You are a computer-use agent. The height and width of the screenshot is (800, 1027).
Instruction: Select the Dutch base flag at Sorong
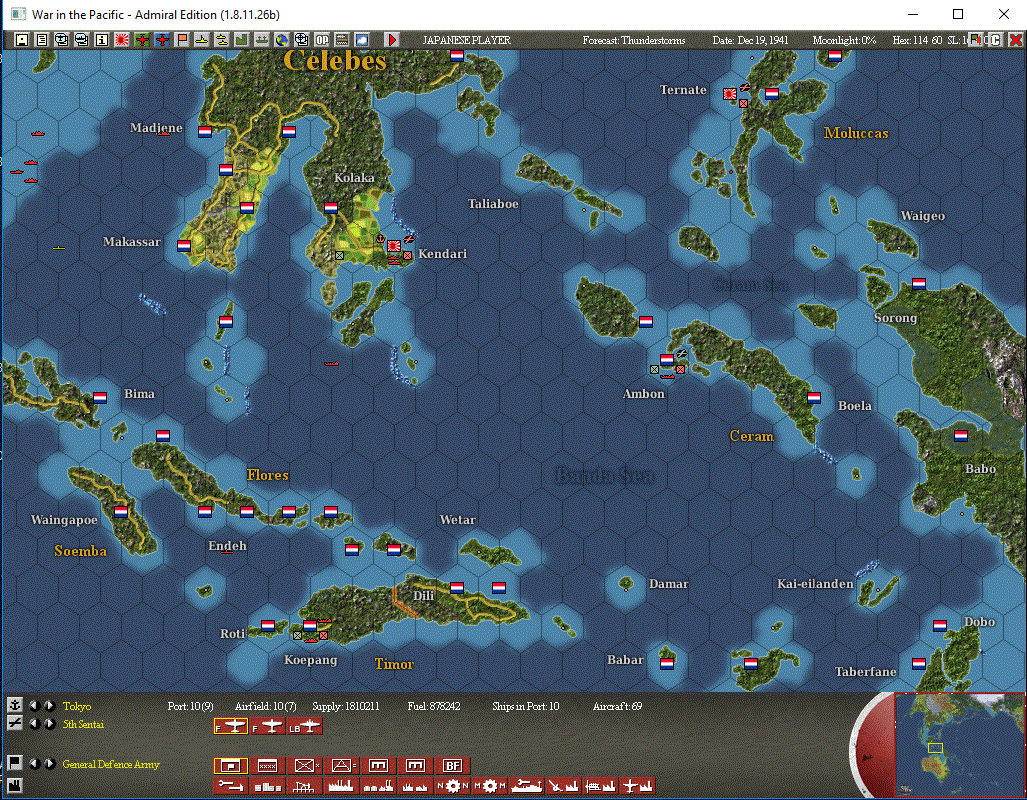(x=919, y=284)
